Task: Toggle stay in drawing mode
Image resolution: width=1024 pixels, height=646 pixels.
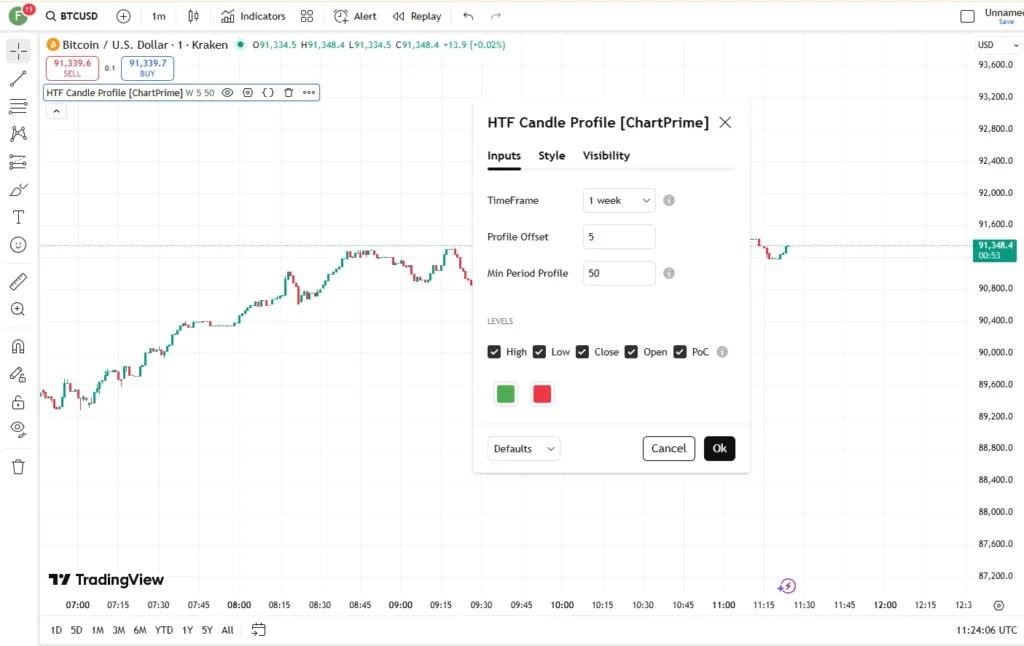Action: coord(18,374)
